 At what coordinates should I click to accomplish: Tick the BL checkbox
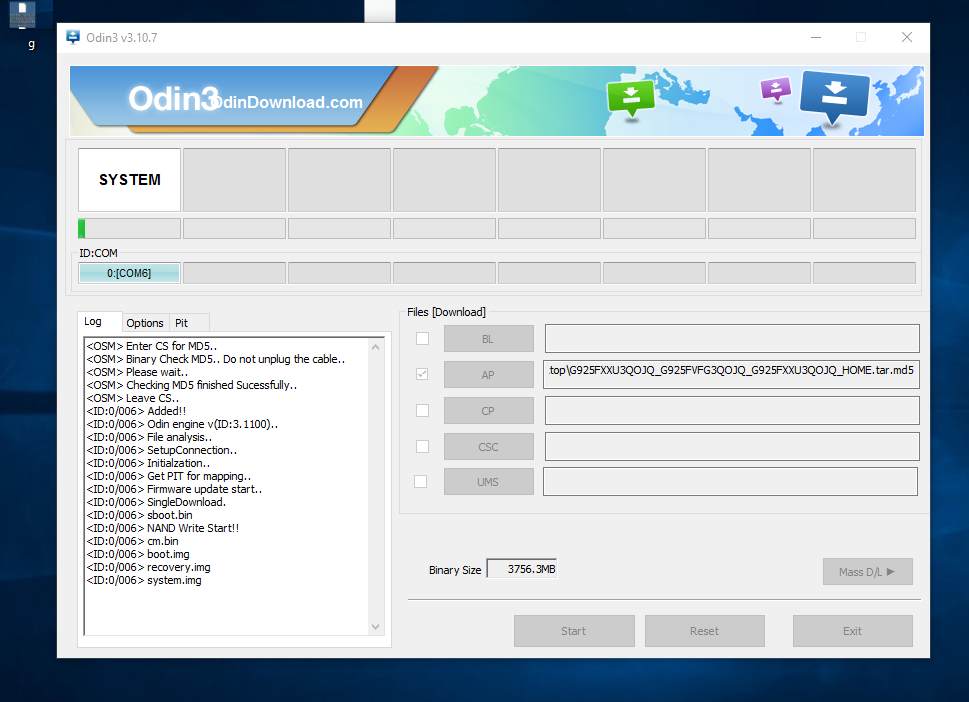click(x=422, y=339)
